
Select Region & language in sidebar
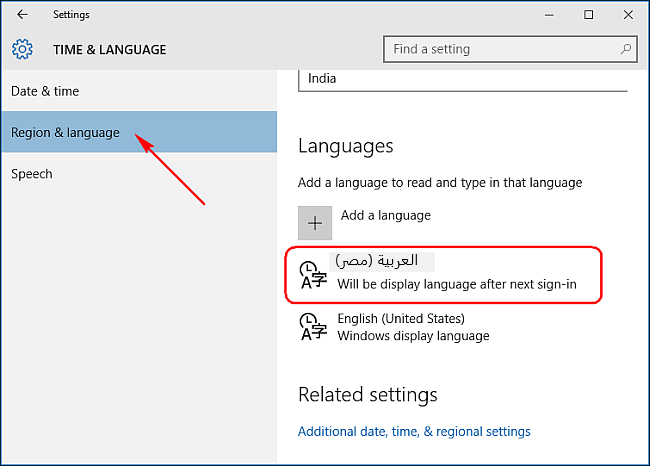click(x=139, y=132)
